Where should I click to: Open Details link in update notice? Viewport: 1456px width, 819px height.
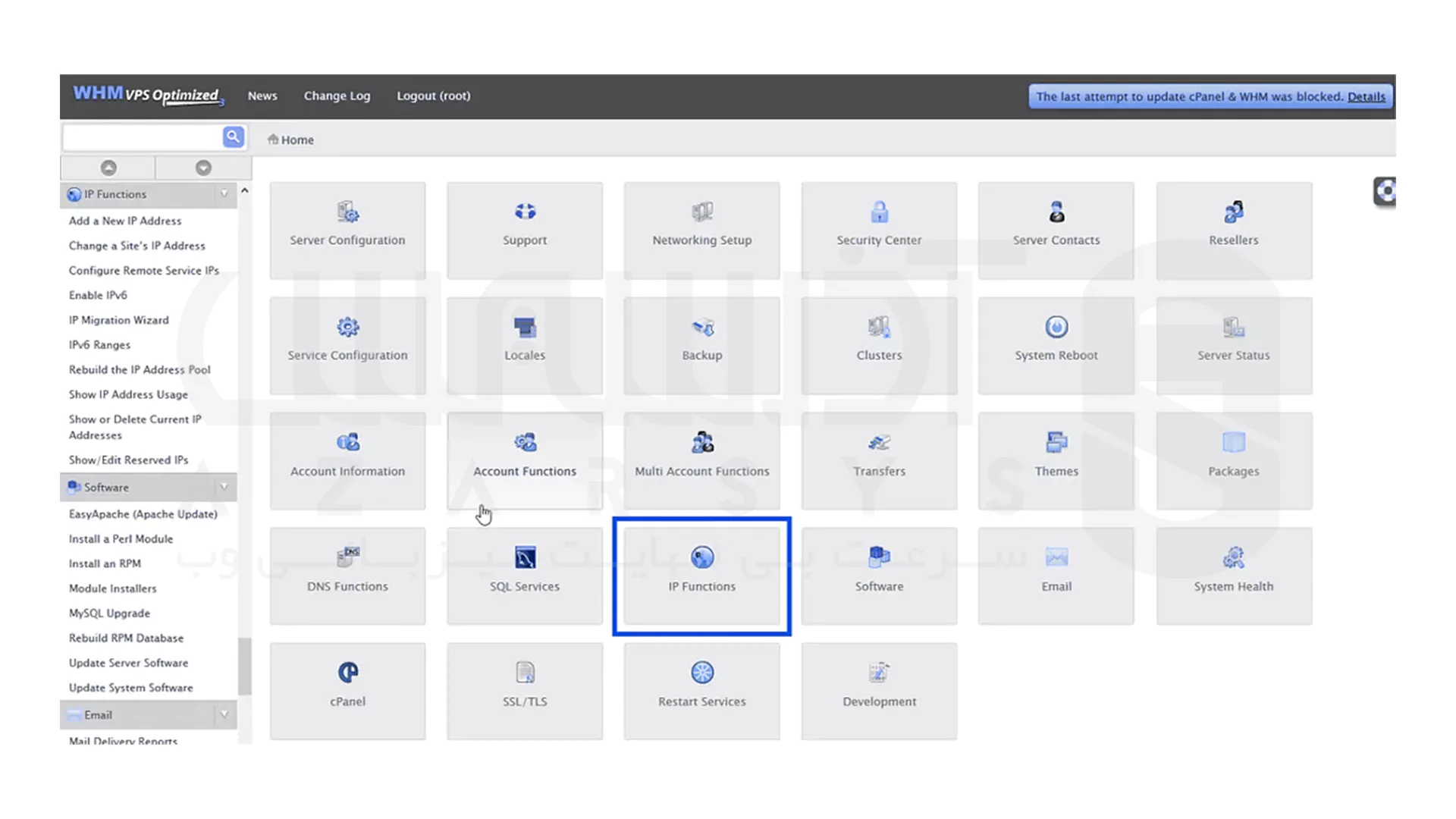pos(1366,97)
